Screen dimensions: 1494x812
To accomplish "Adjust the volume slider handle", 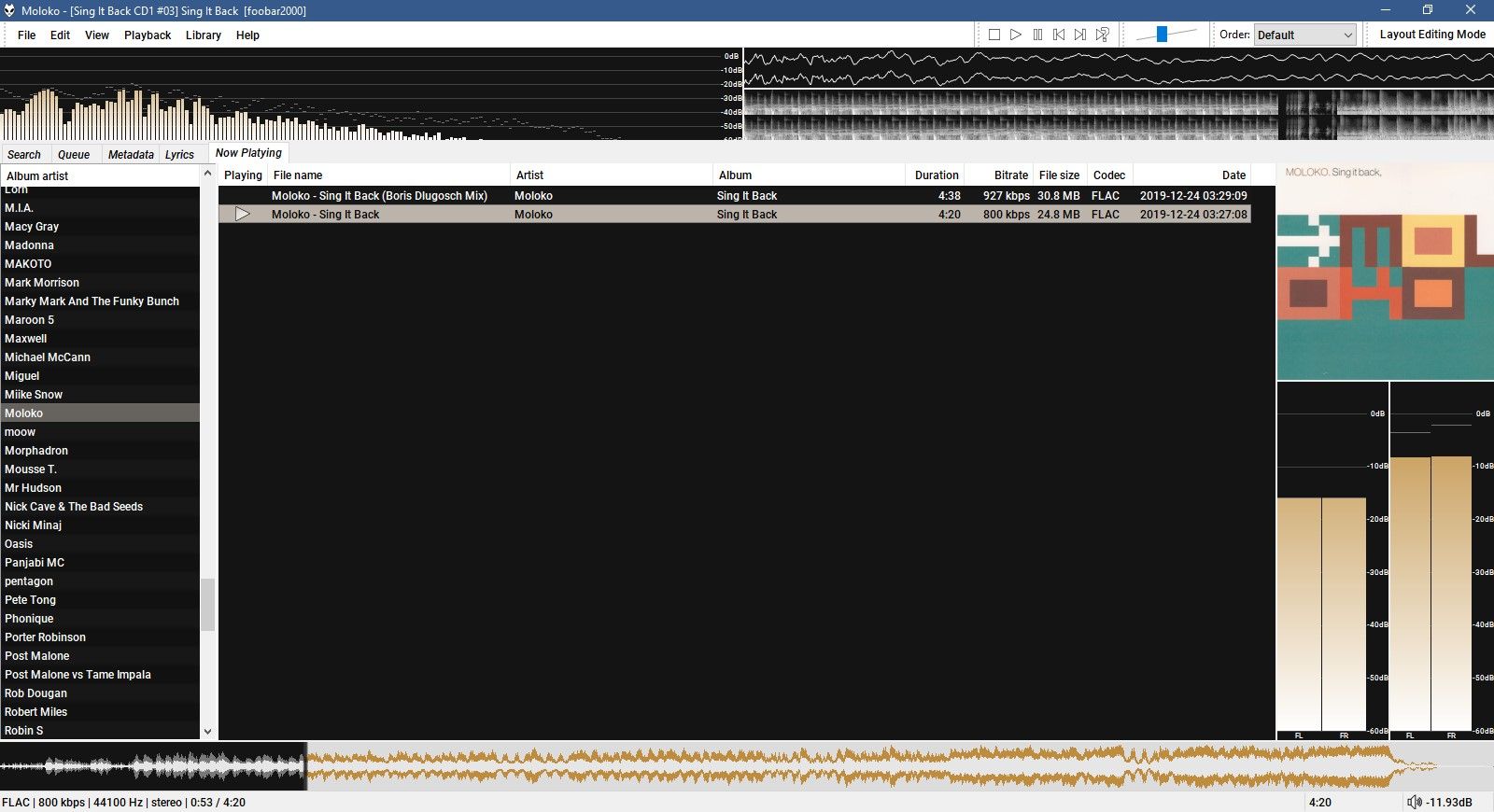I will click(1162, 35).
